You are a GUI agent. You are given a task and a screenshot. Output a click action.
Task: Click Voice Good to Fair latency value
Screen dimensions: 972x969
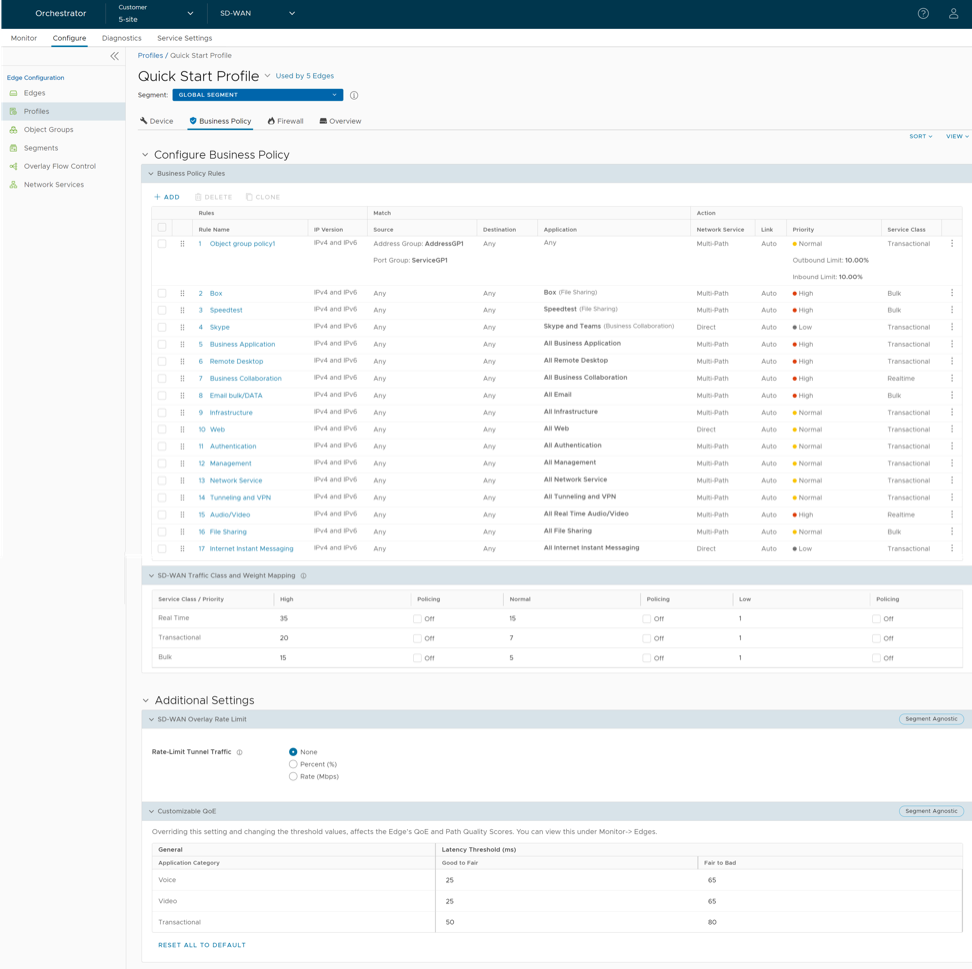pos(450,880)
